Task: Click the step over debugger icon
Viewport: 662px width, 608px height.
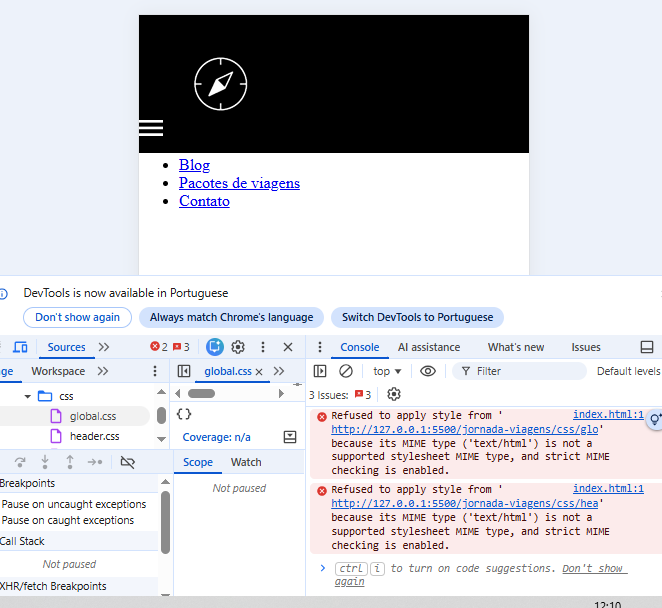Action: (20, 462)
